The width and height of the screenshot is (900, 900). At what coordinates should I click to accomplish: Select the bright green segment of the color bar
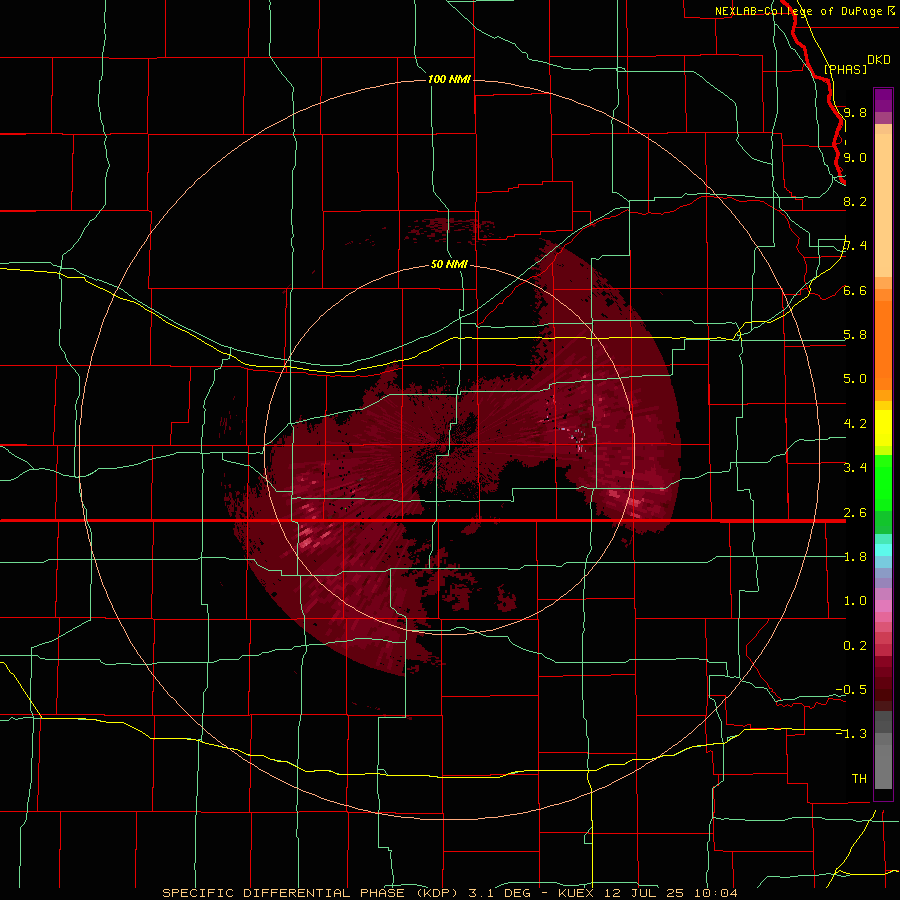point(883,483)
